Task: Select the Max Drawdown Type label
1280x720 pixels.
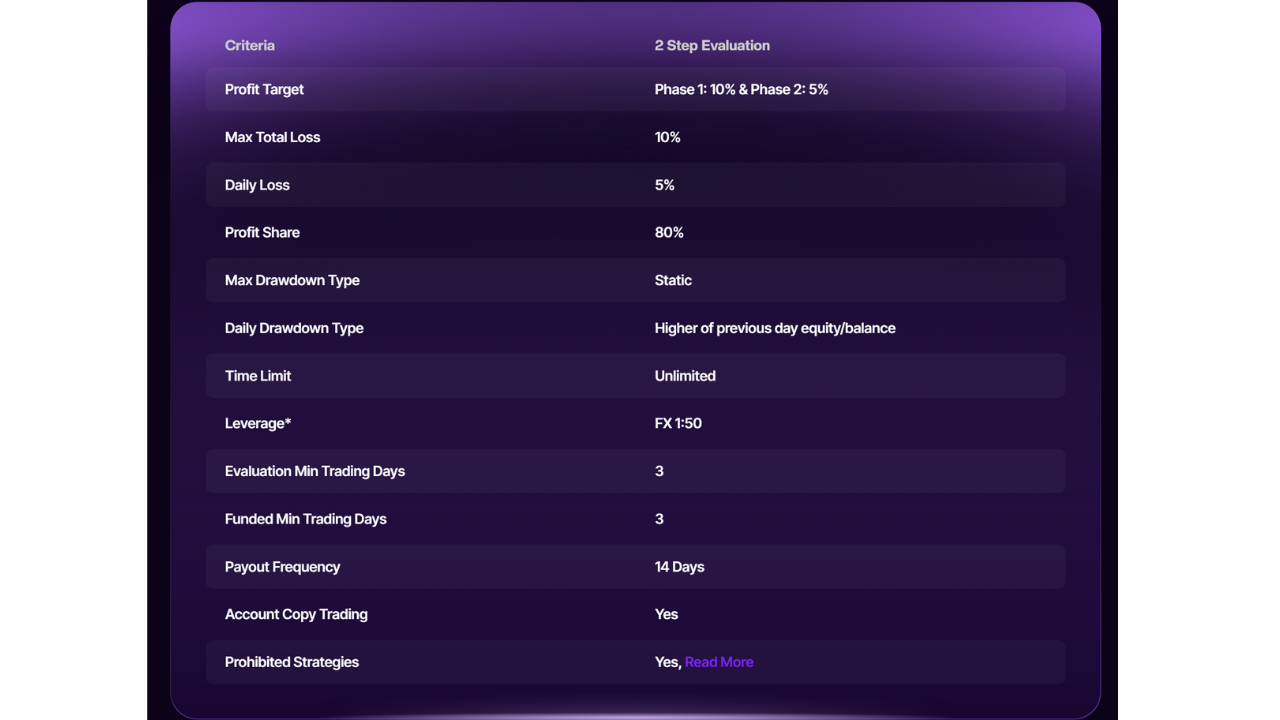Action: click(x=292, y=280)
